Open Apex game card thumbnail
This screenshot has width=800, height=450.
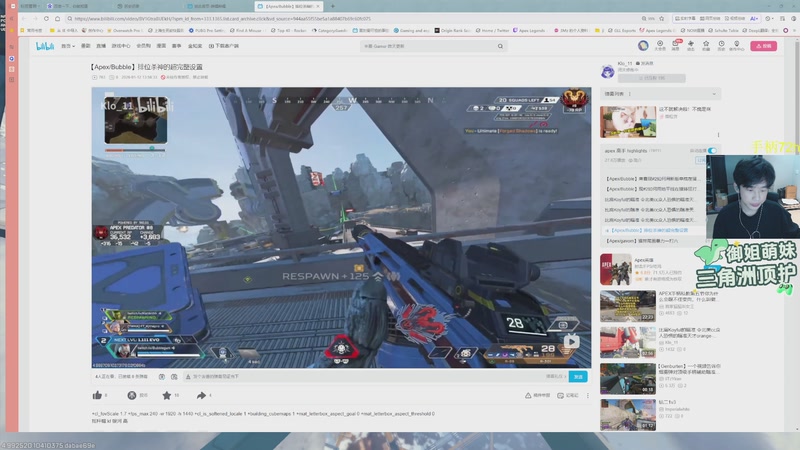(x=615, y=269)
